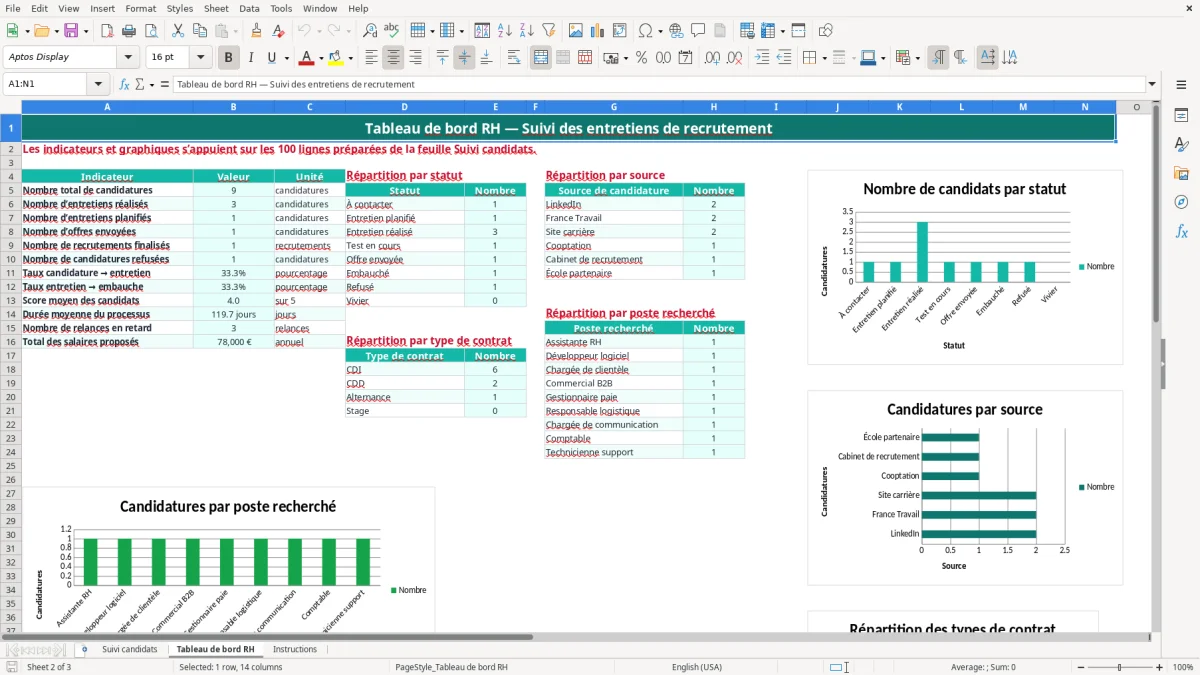Select row header 16
The width and height of the screenshot is (1200, 675).
[10, 342]
